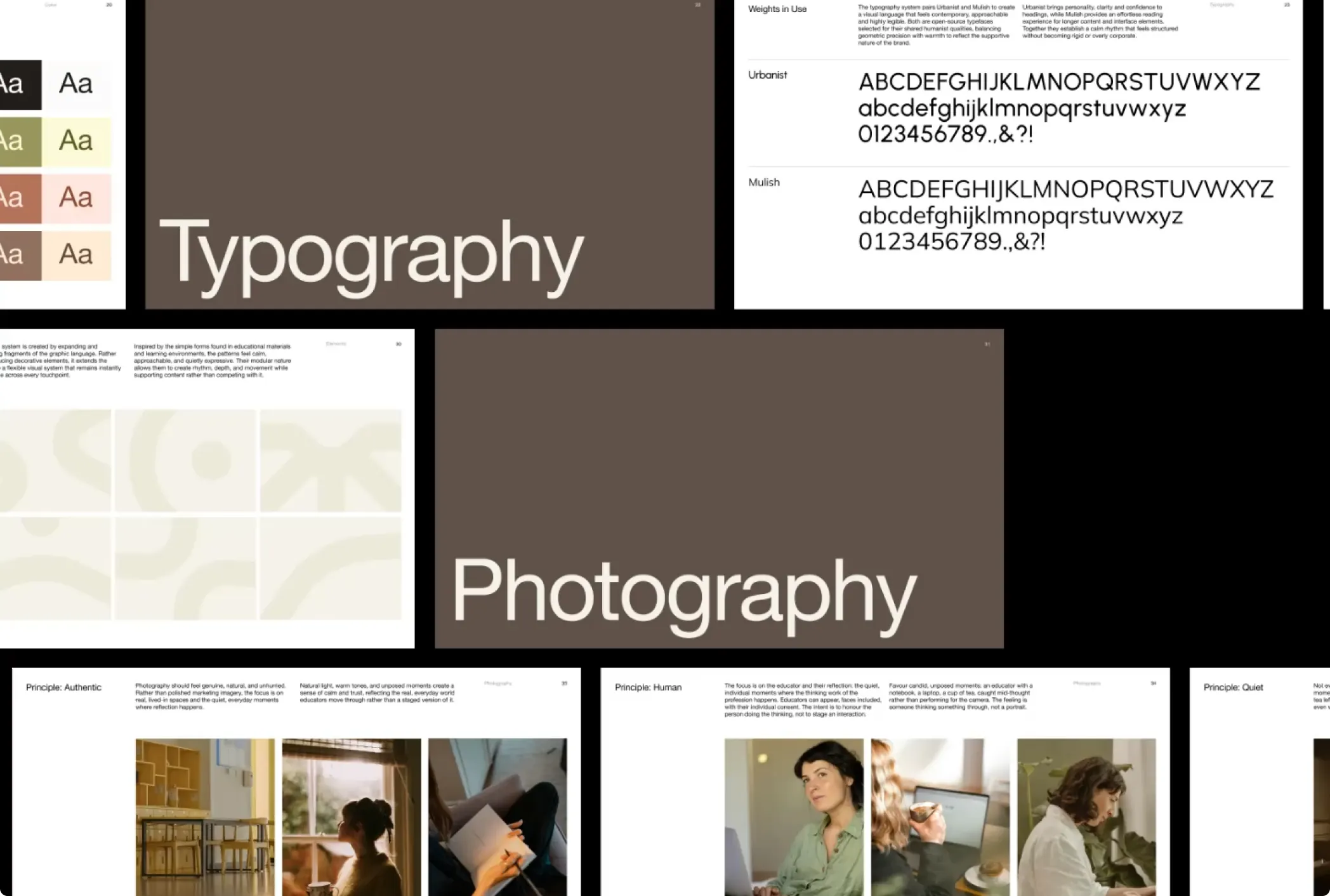Open the Typography title slide
The image size is (1330, 896).
(x=430, y=154)
